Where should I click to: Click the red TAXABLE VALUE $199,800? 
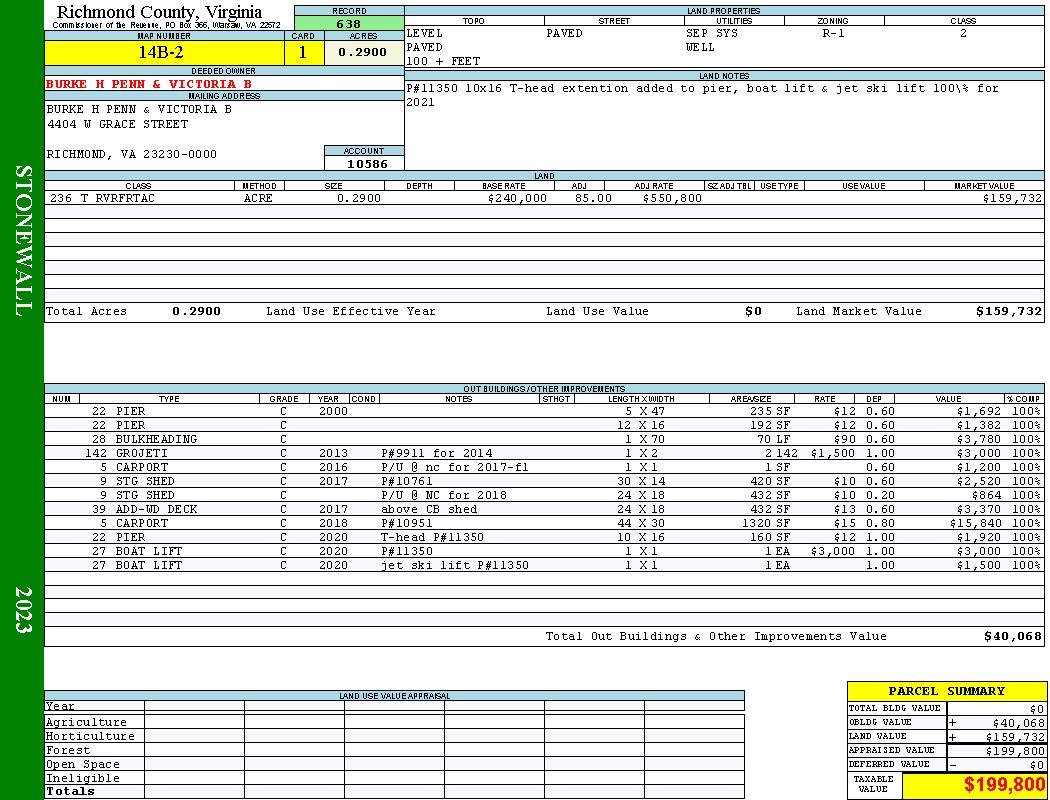(1003, 785)
